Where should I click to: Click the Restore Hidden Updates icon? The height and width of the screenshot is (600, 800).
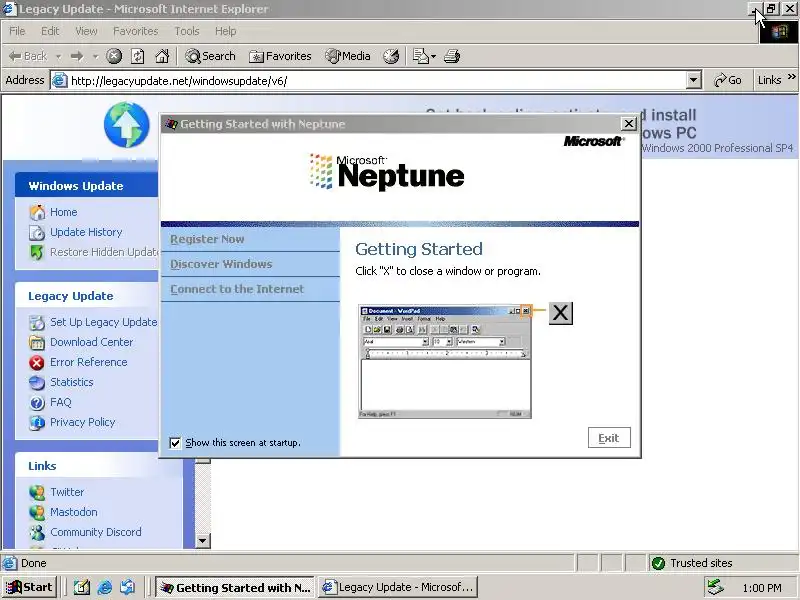point(37,252)
